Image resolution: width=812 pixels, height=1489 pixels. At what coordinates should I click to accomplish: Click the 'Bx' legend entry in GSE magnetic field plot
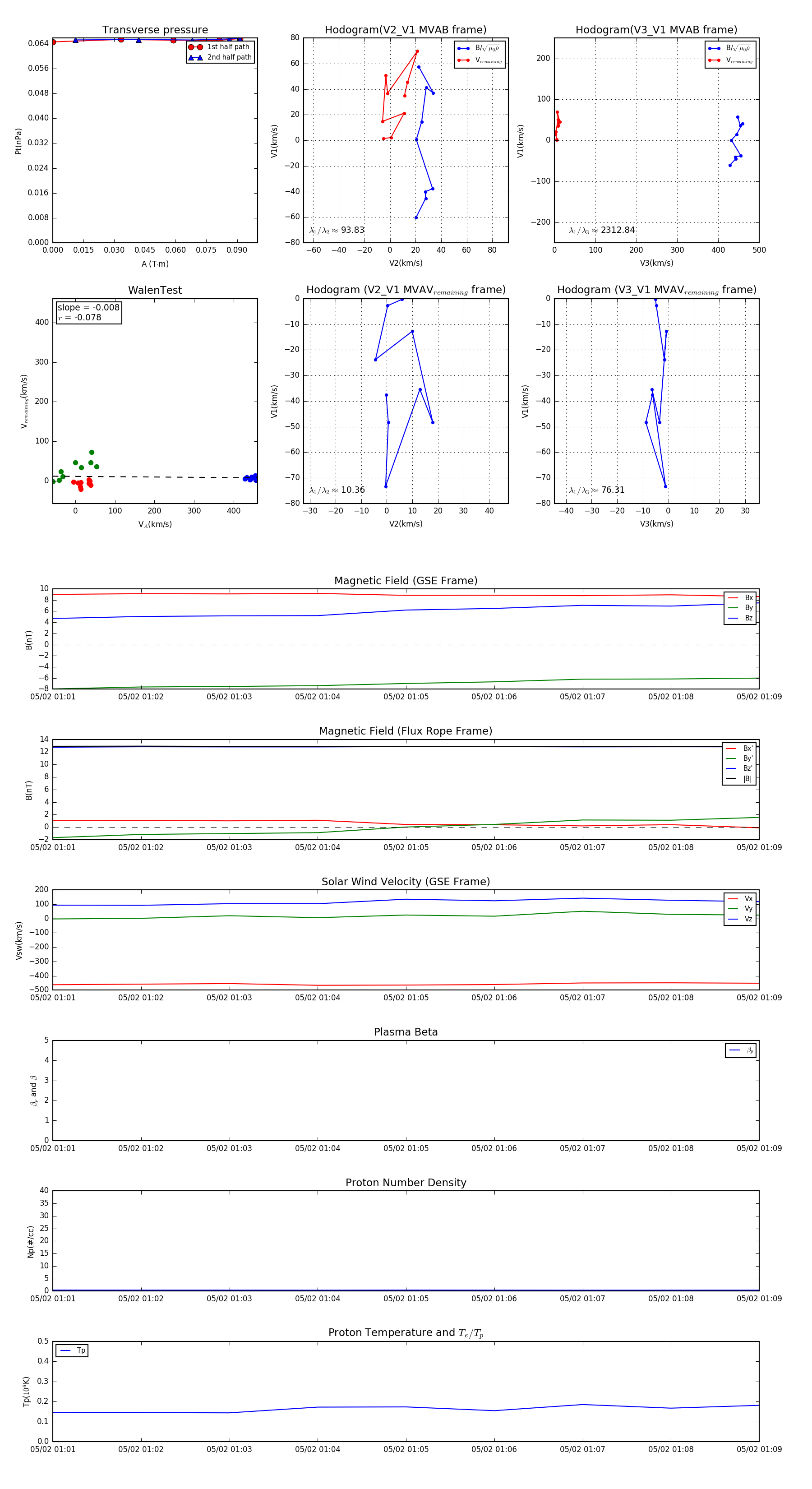(x=740, y=598)
